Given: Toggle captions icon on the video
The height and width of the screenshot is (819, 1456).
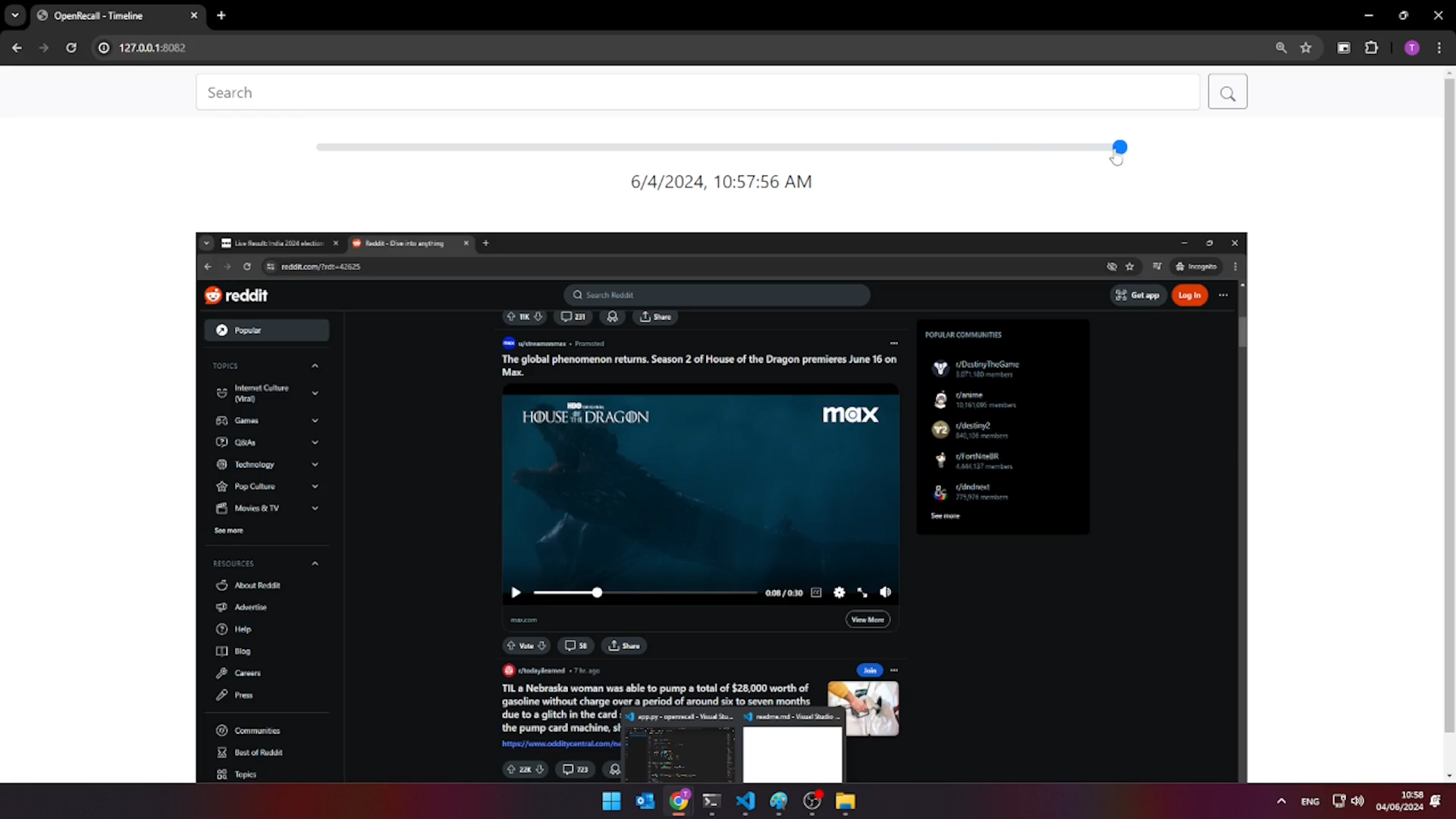Looking at the screenshot, I should pyautogui.click(x=816, y=593).
